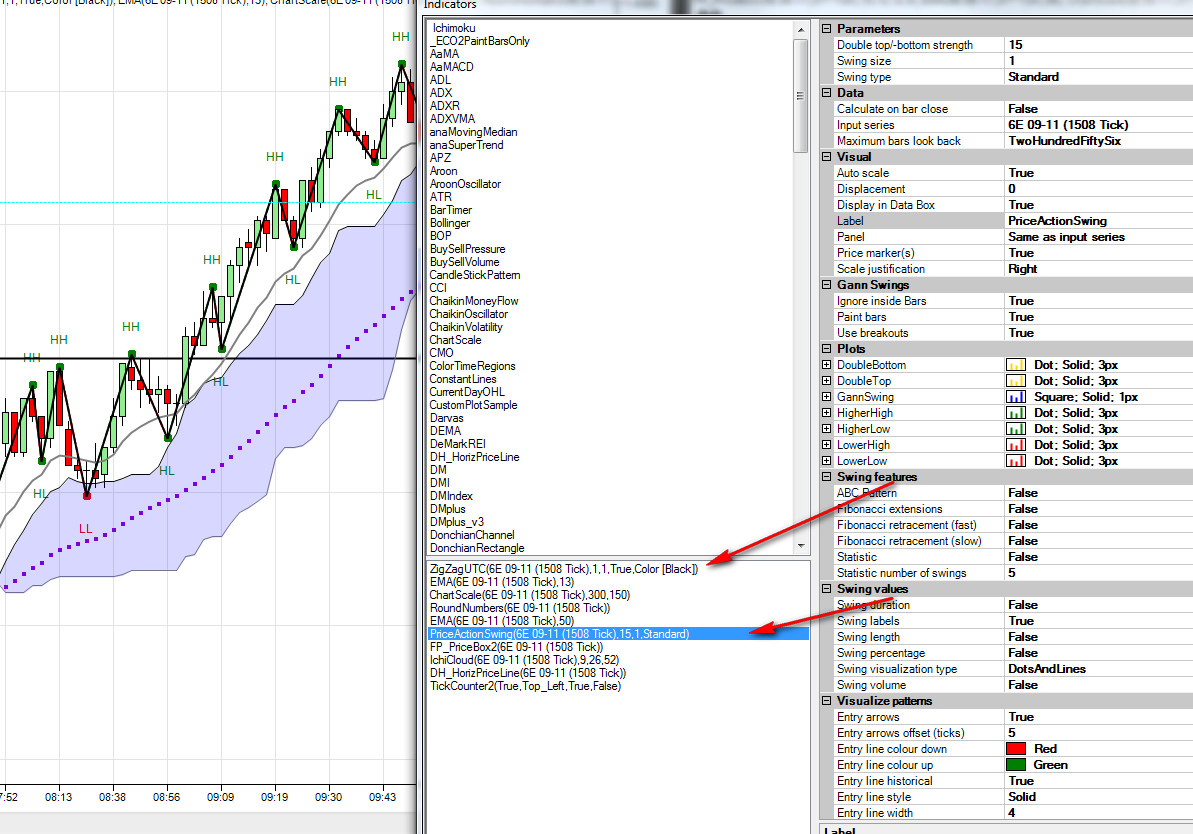Open Maximum bars look back dropdown
1193x834 pixels.
tap(1099, 141)
